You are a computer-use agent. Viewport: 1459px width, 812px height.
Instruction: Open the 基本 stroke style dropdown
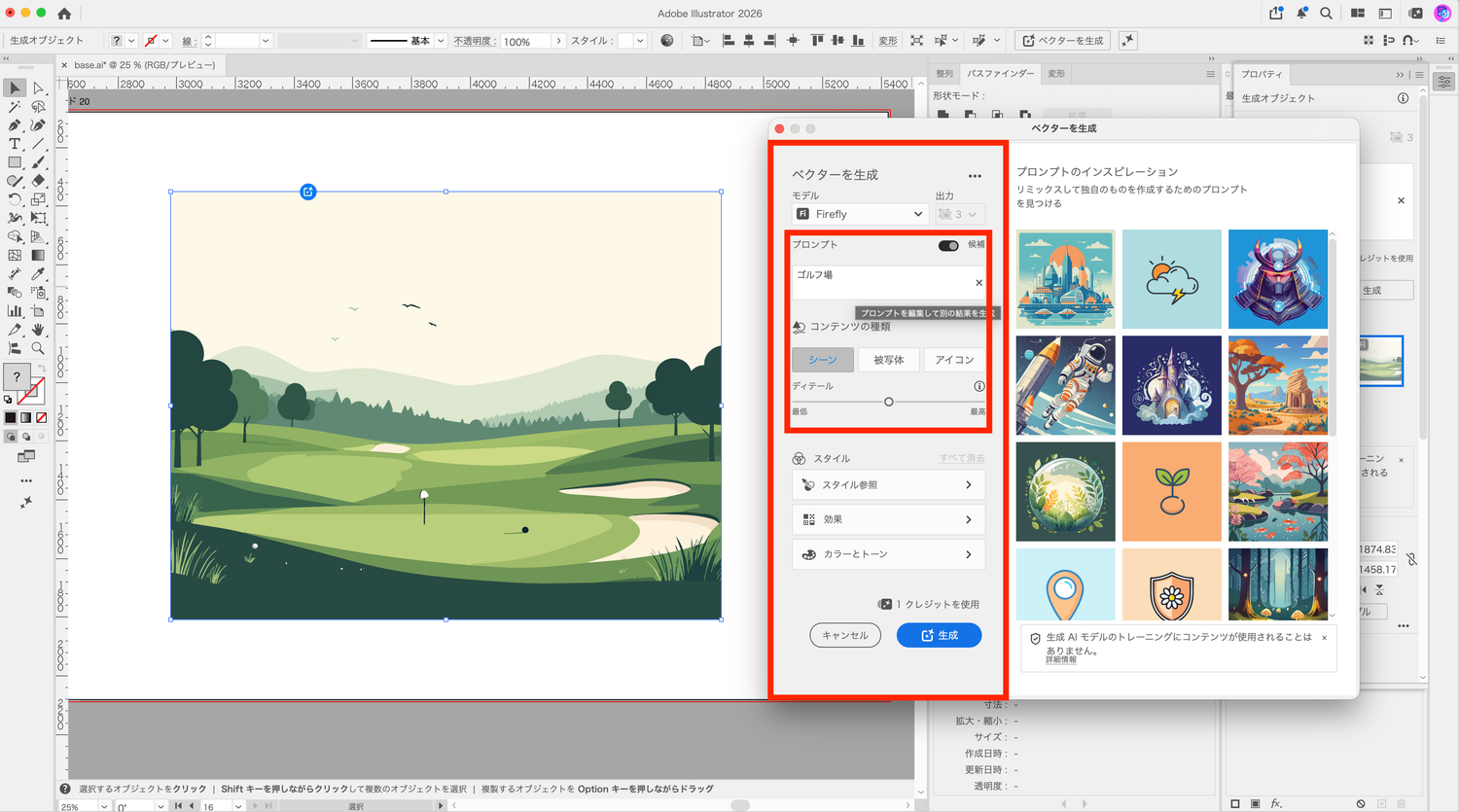pos(441,41)
